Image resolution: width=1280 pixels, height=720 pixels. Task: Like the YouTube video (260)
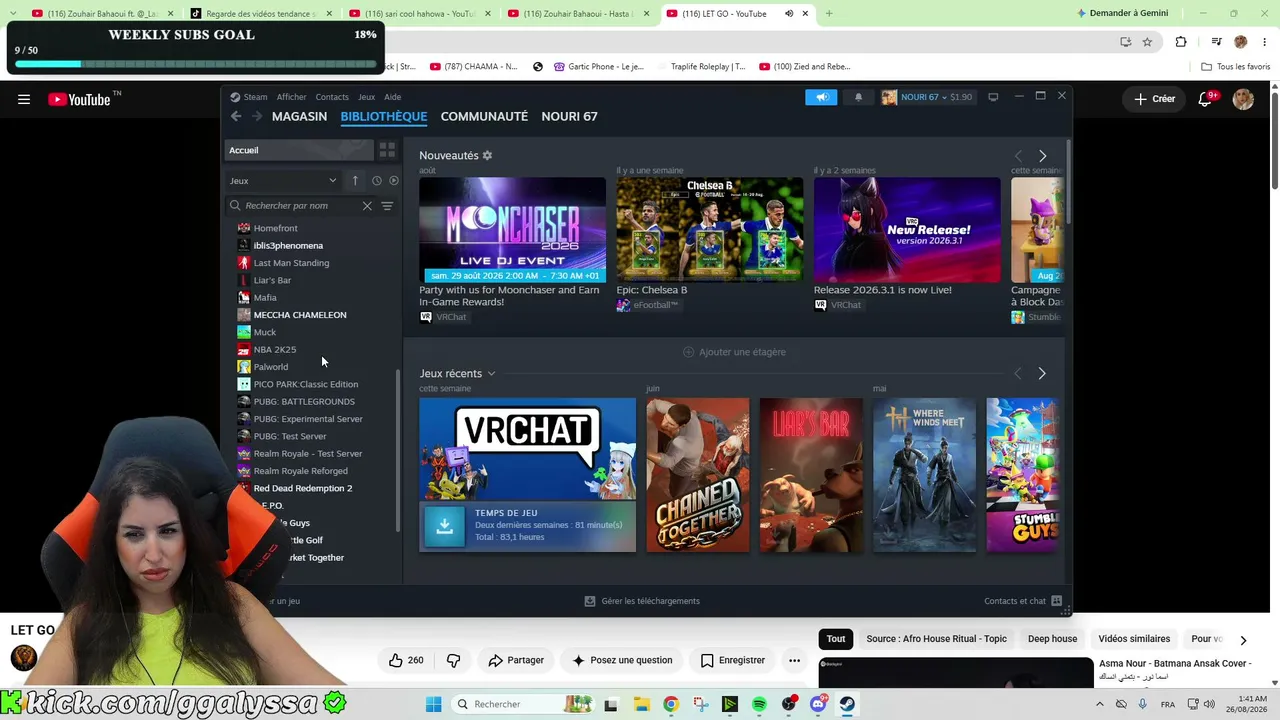pyautogui.click(x=406, y=660)
